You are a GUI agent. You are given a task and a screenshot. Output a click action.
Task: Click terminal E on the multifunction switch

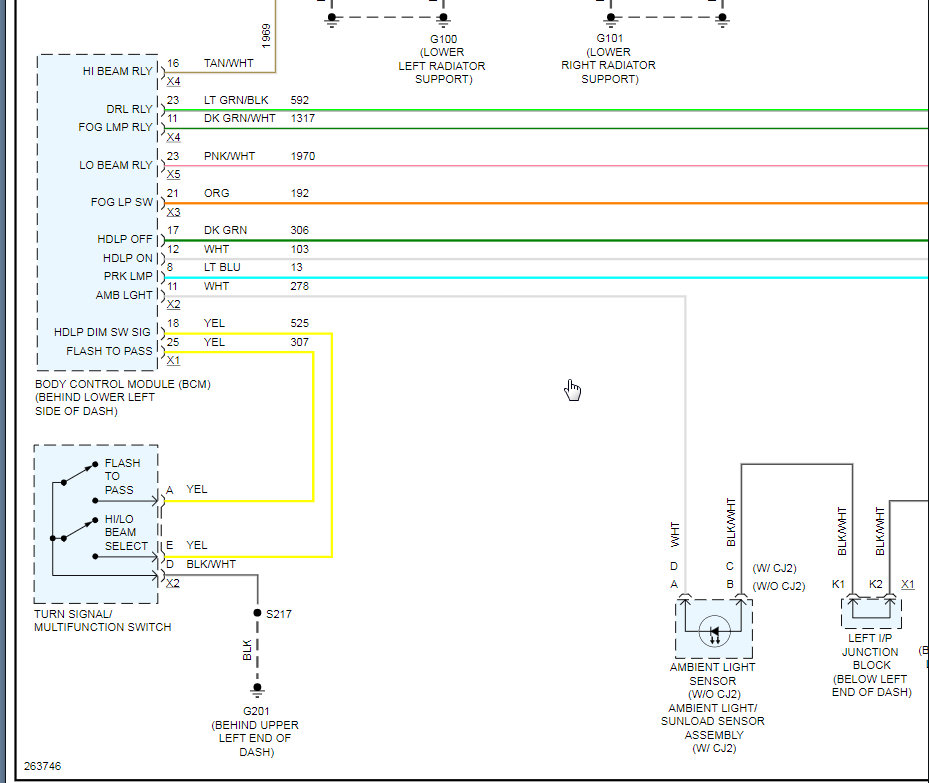tap(169, 545)
